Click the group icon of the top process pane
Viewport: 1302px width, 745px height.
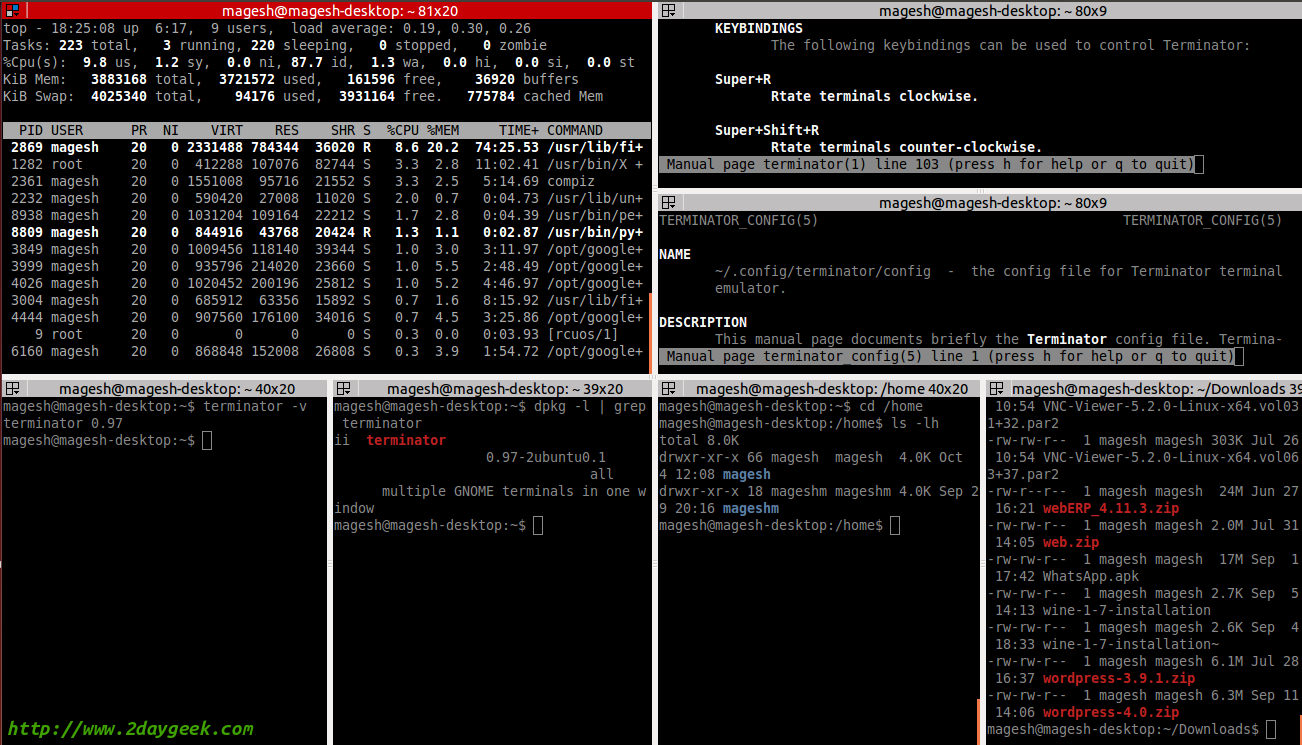coord(11,10)
